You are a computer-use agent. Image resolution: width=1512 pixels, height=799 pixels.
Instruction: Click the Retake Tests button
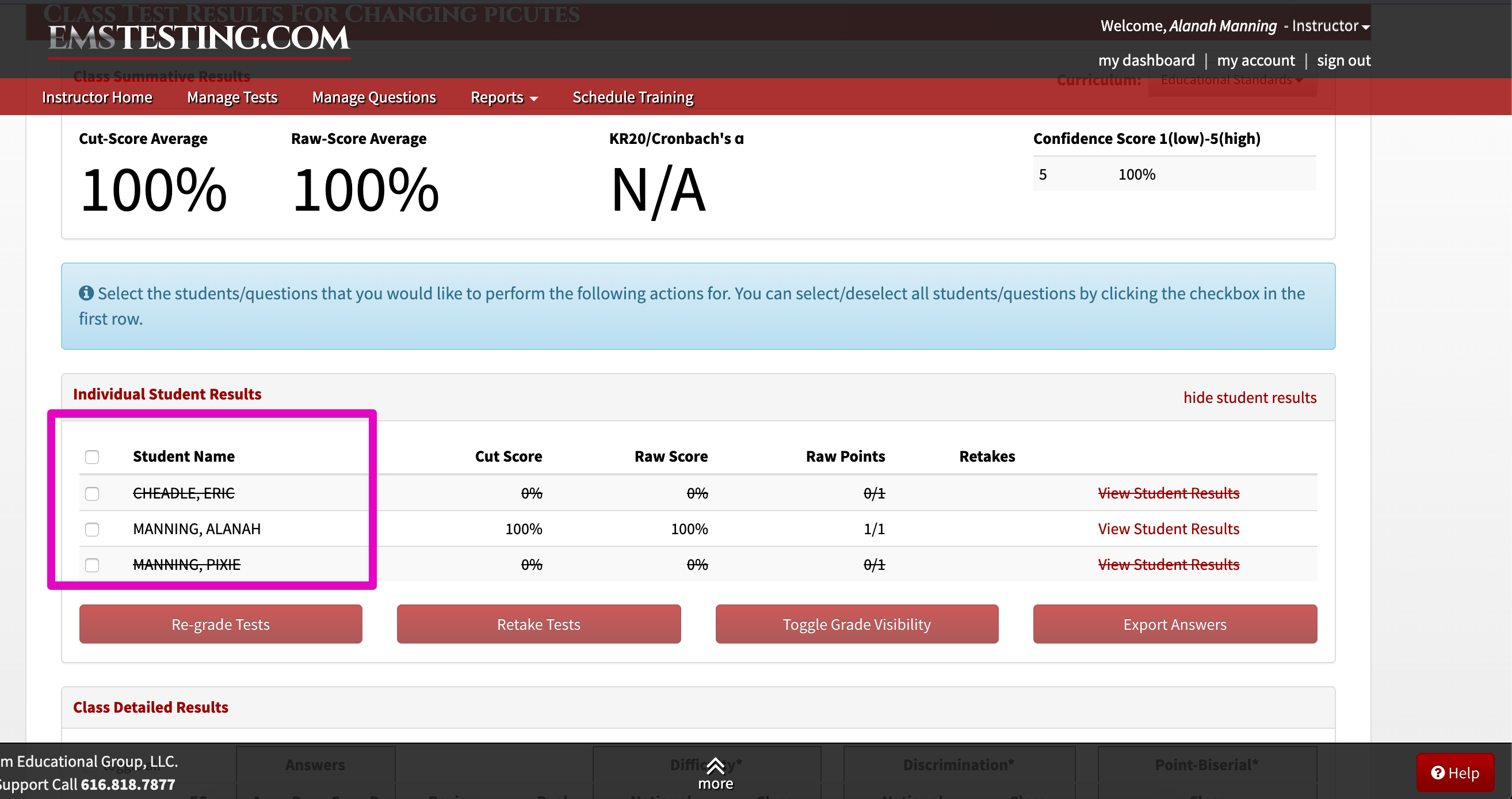(539, 624)
